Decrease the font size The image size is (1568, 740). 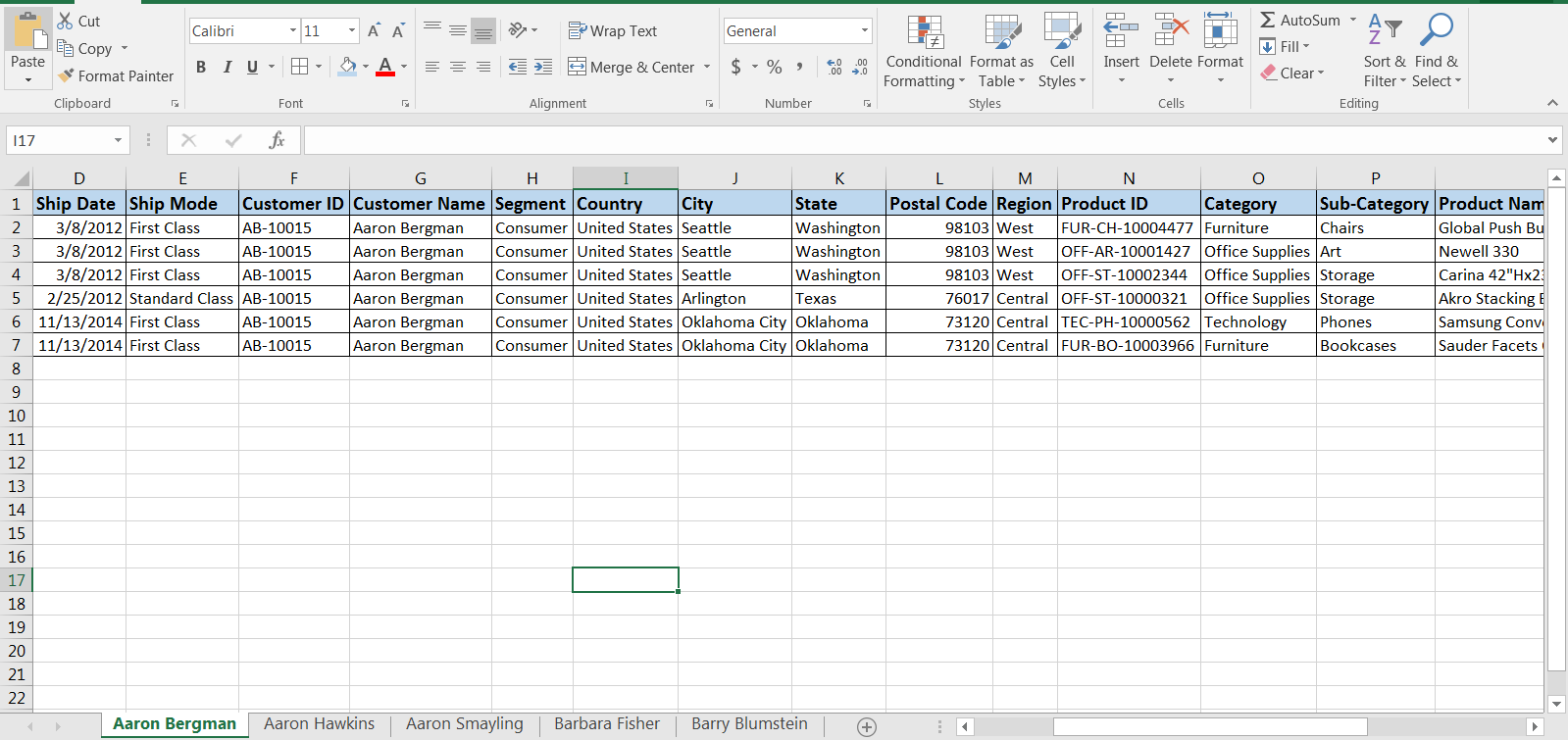point(398,31)
